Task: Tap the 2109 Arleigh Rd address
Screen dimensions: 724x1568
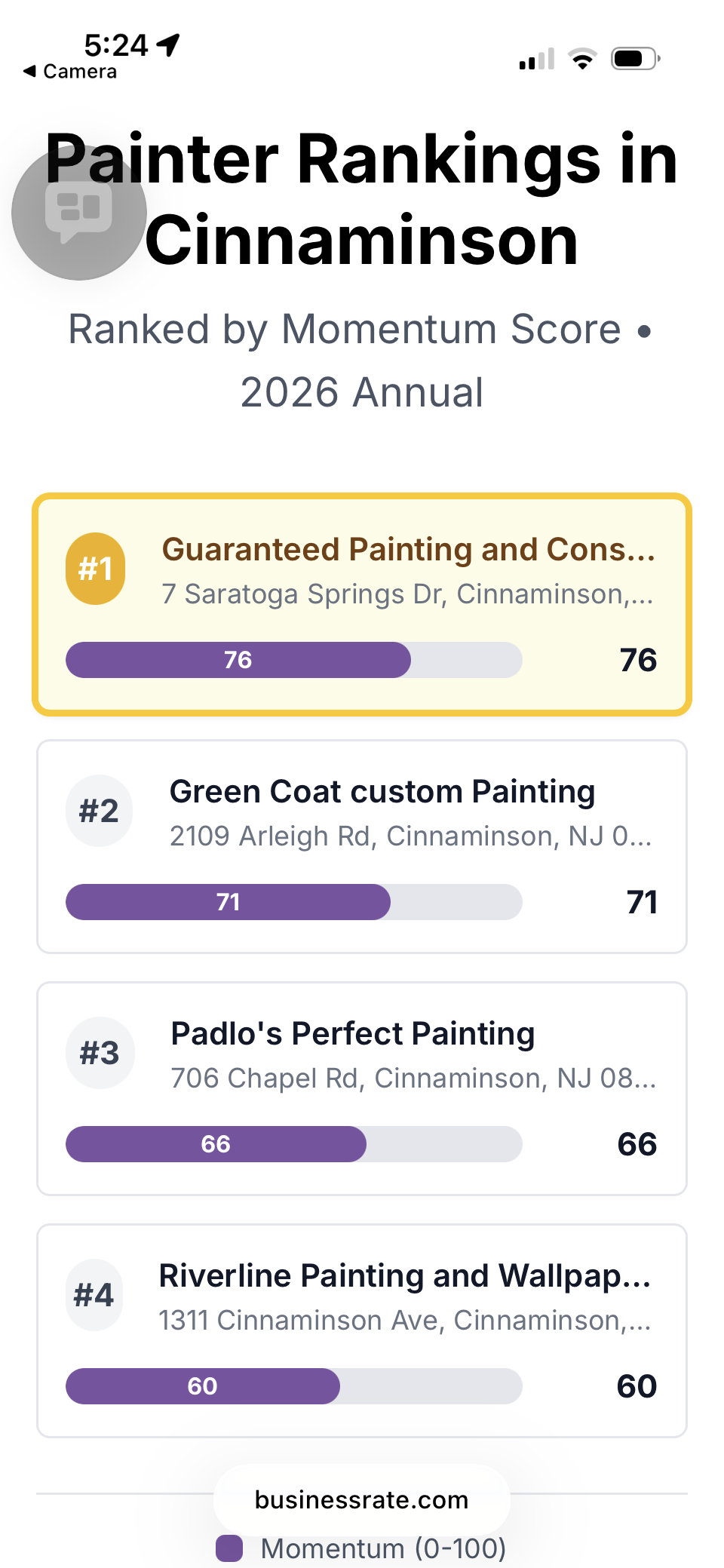Action: 410,836
